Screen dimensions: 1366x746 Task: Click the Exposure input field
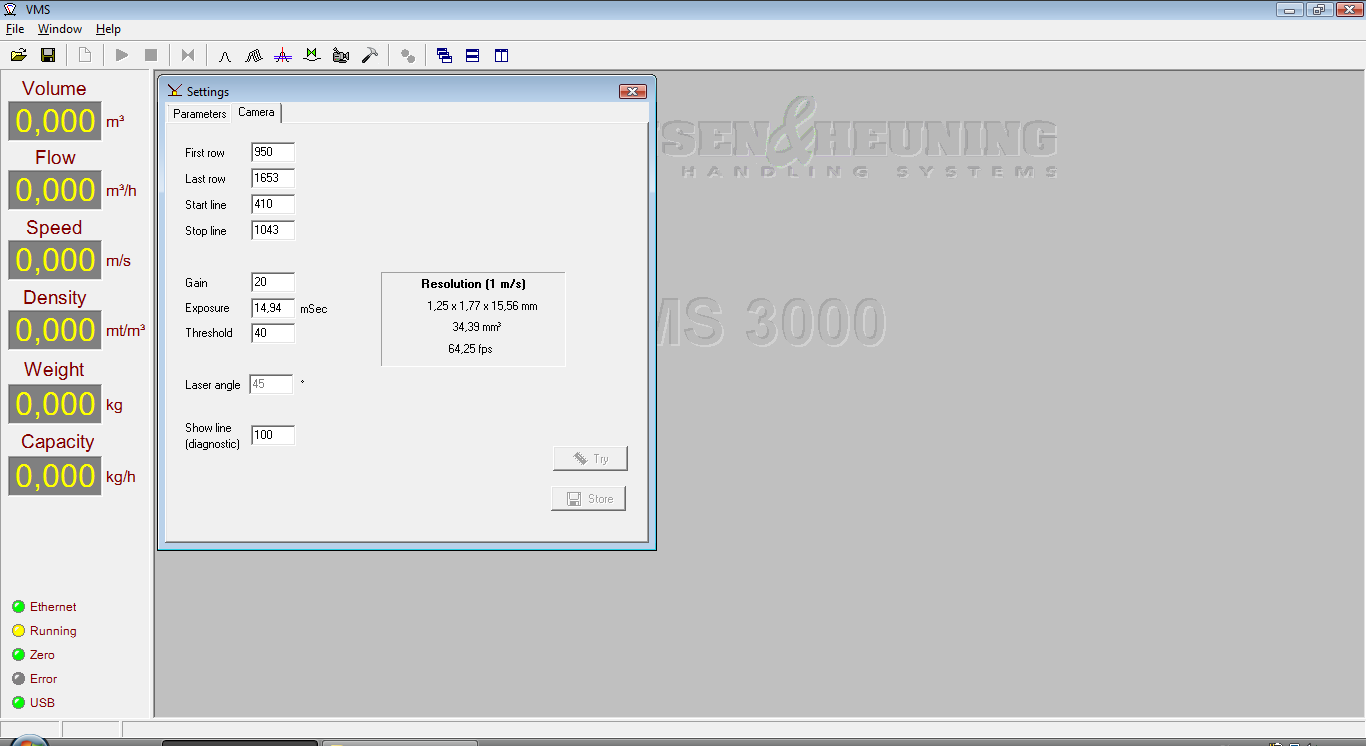click(273, 308)
